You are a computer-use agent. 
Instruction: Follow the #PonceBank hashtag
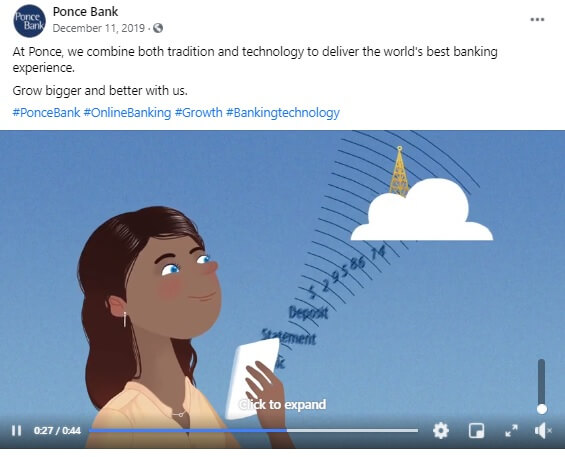[x=46, y=112]
